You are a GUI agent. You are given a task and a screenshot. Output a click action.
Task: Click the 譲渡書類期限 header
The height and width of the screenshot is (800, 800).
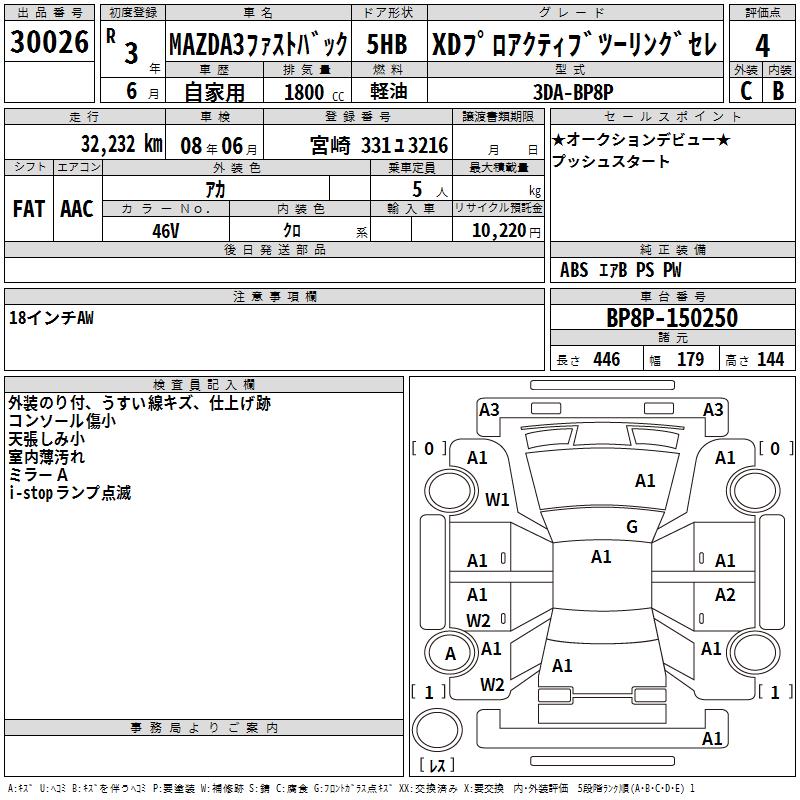(x=498, y=116)
